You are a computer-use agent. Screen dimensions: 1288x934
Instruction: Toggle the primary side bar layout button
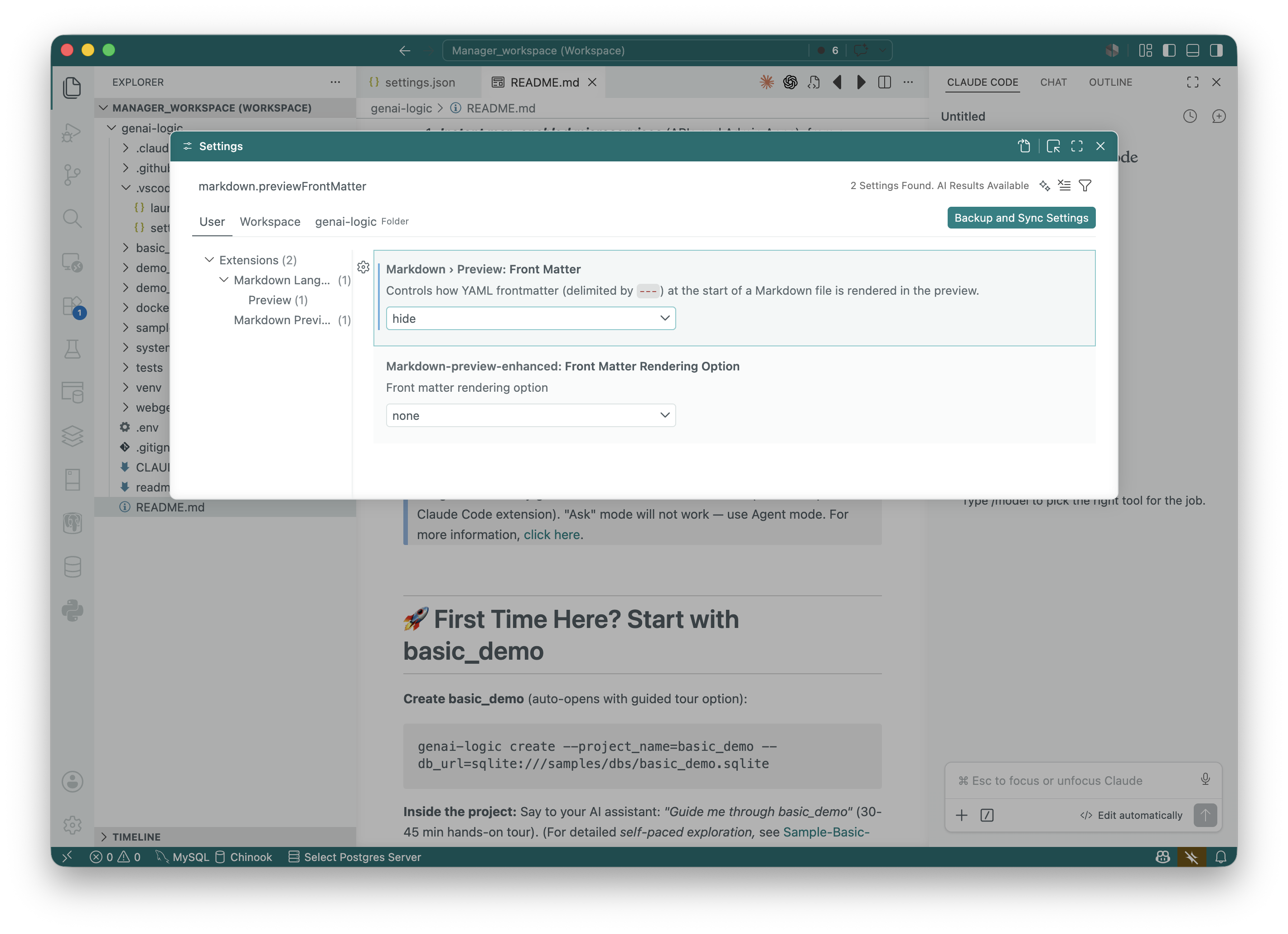click(1169, 51)
